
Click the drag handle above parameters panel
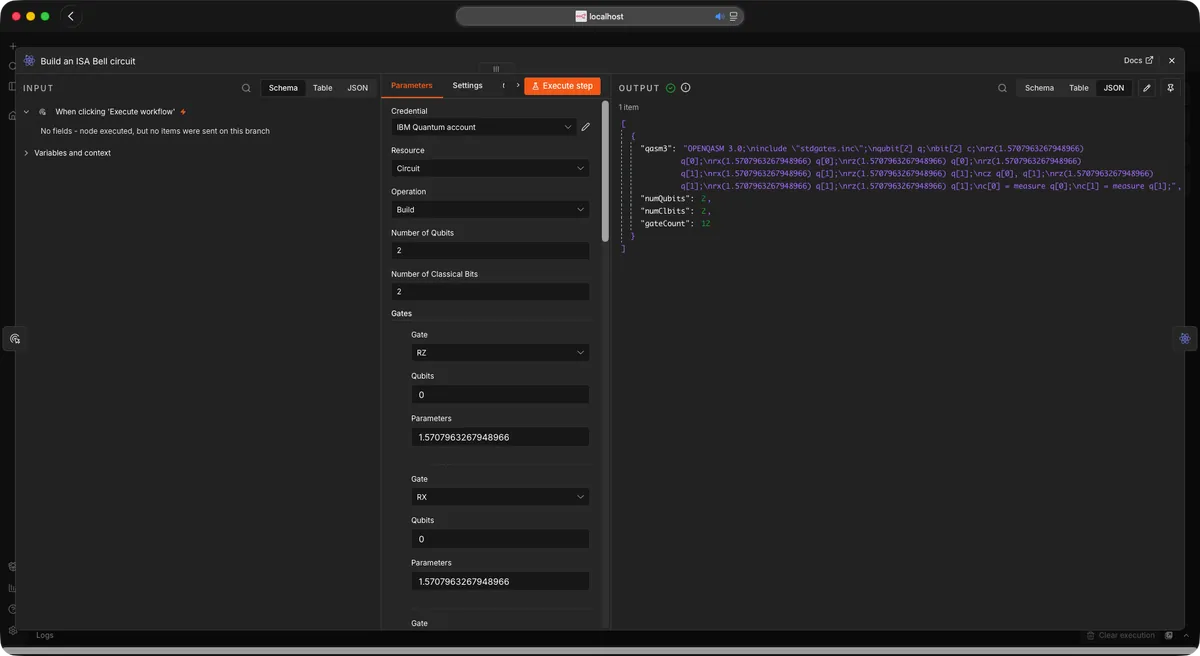click(496, 69)
